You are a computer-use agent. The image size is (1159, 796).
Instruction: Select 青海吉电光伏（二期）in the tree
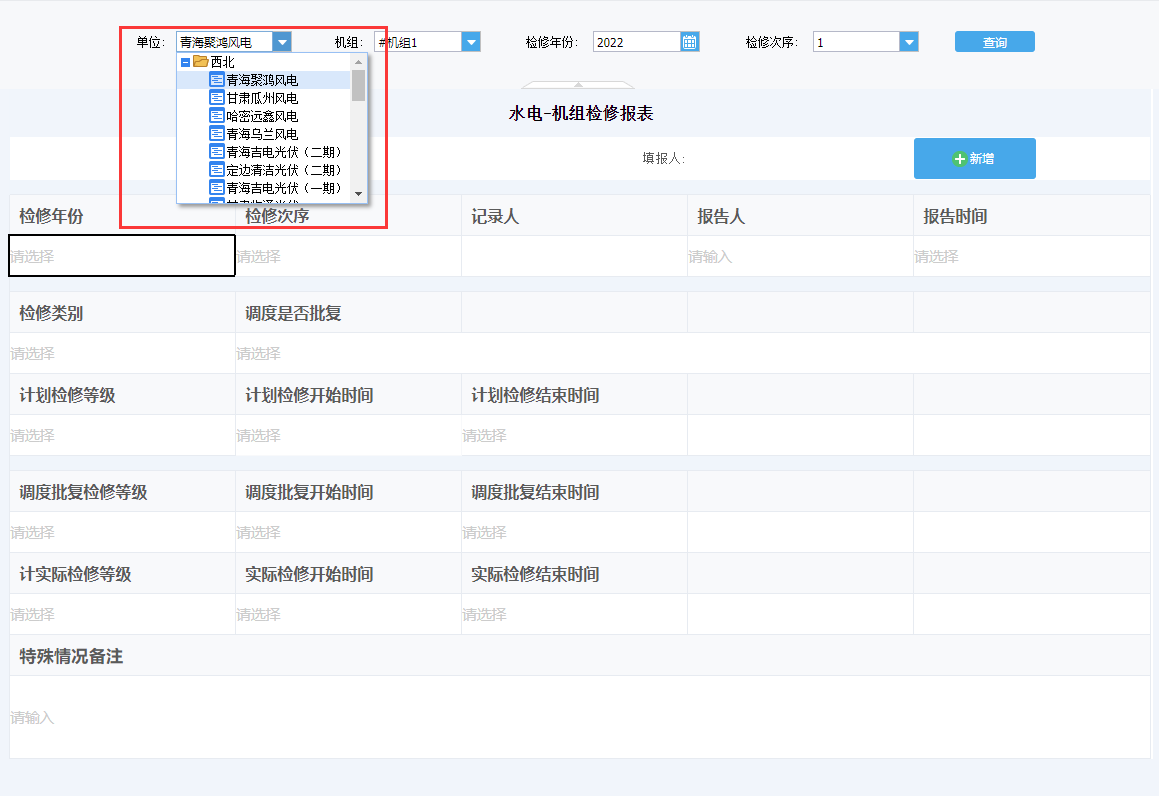coord(284,152)
